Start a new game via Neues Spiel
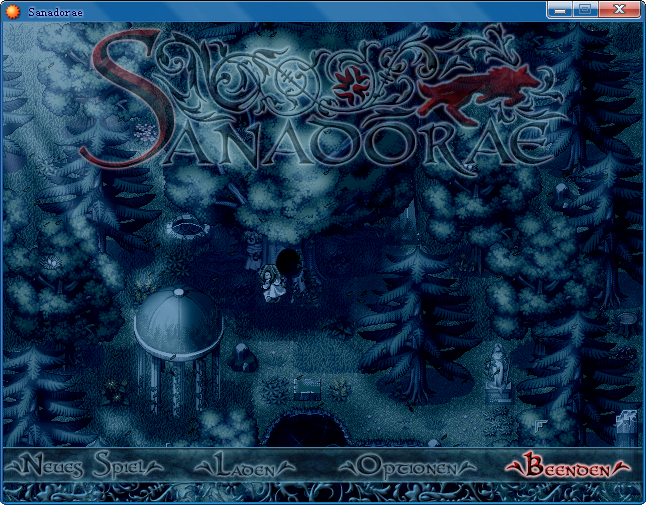 84,465
